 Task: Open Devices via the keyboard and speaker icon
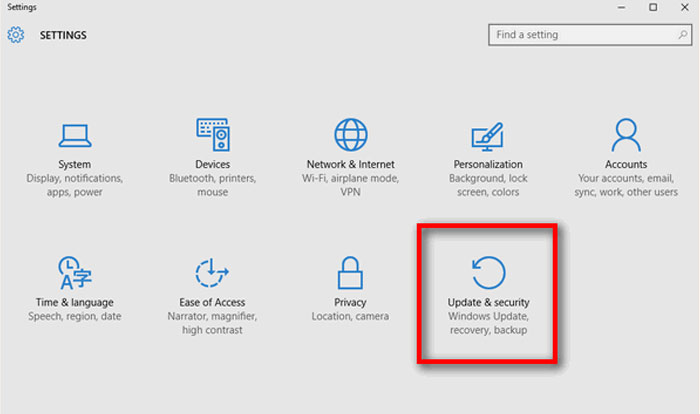point(212,134)
